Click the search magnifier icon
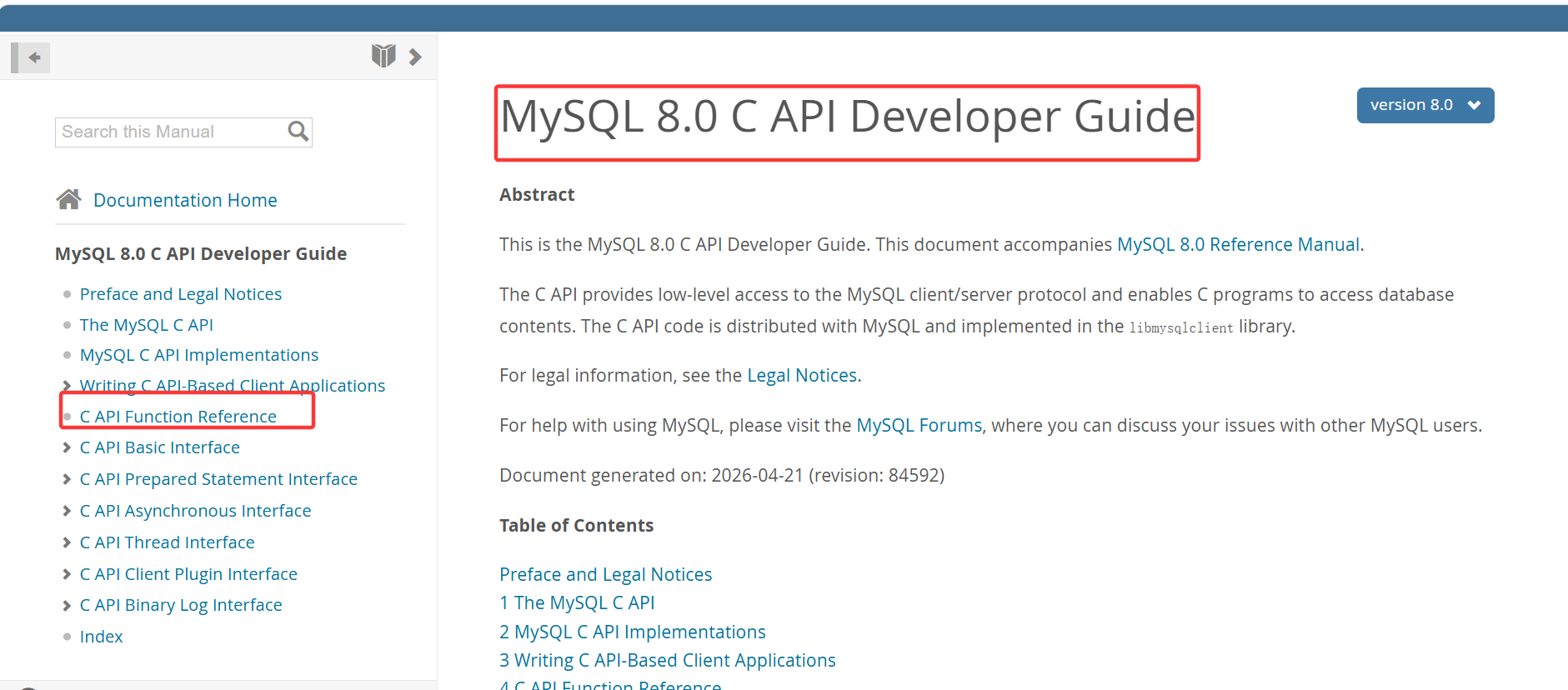 point(298,132)
